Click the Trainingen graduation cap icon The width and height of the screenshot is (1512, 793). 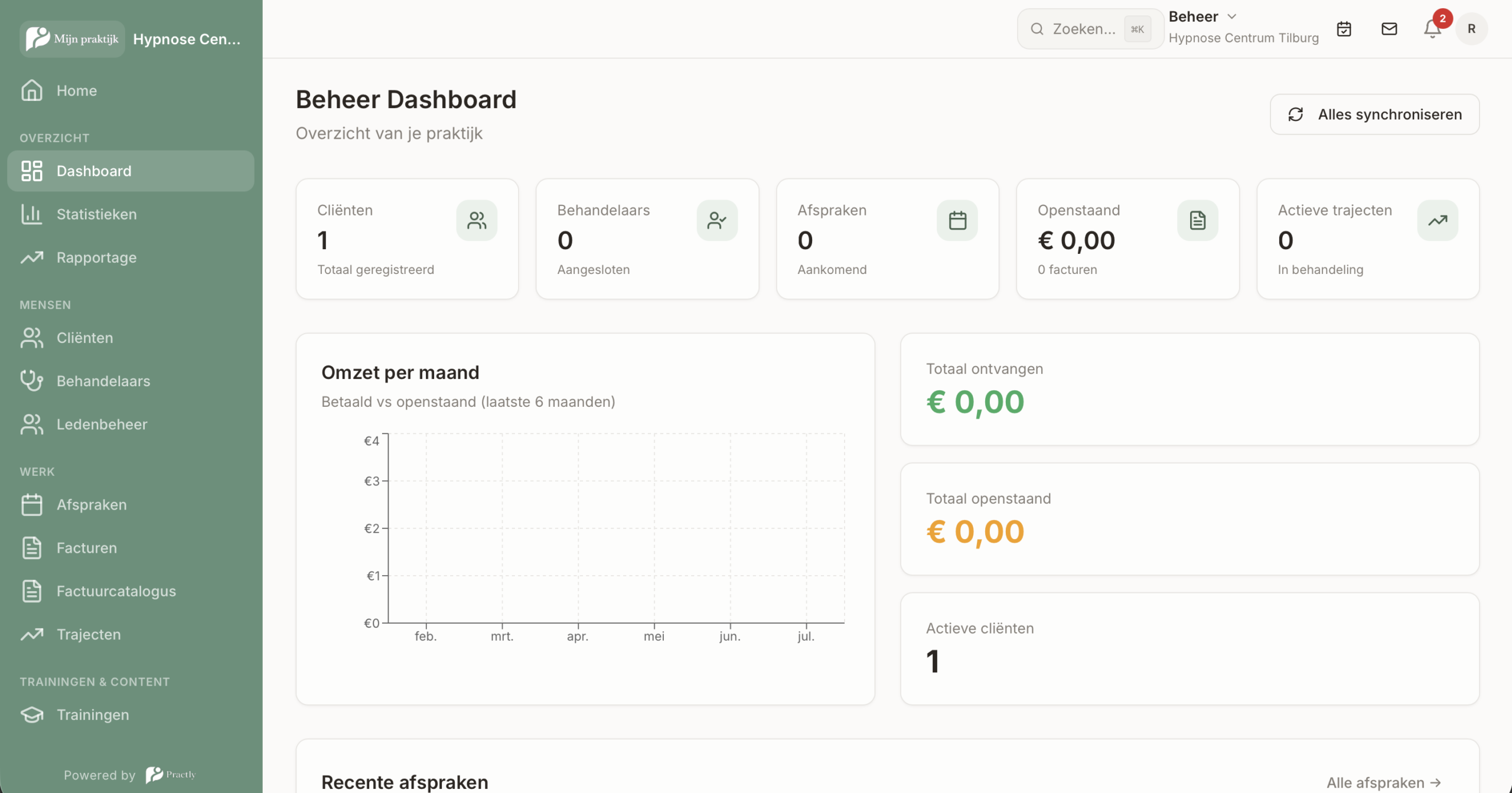[x=32, y=714]
